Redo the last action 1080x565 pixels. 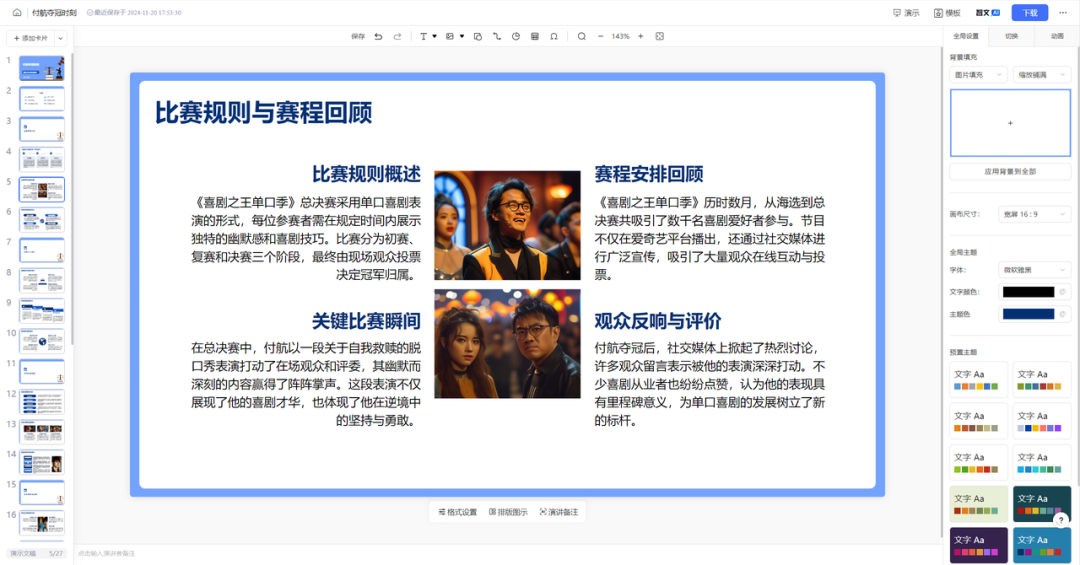coord(397,37)
